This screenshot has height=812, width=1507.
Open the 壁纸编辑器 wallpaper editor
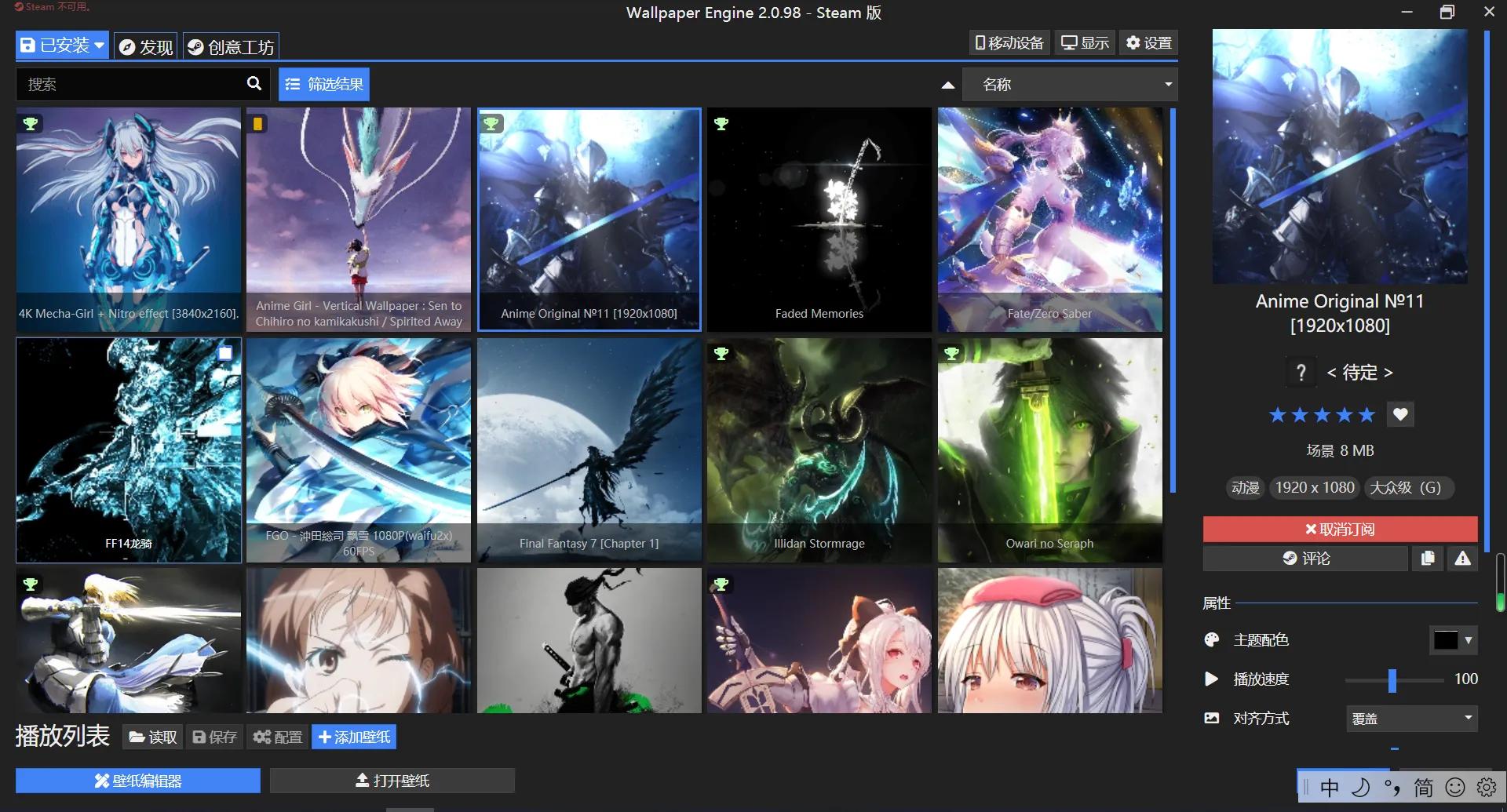138,781
